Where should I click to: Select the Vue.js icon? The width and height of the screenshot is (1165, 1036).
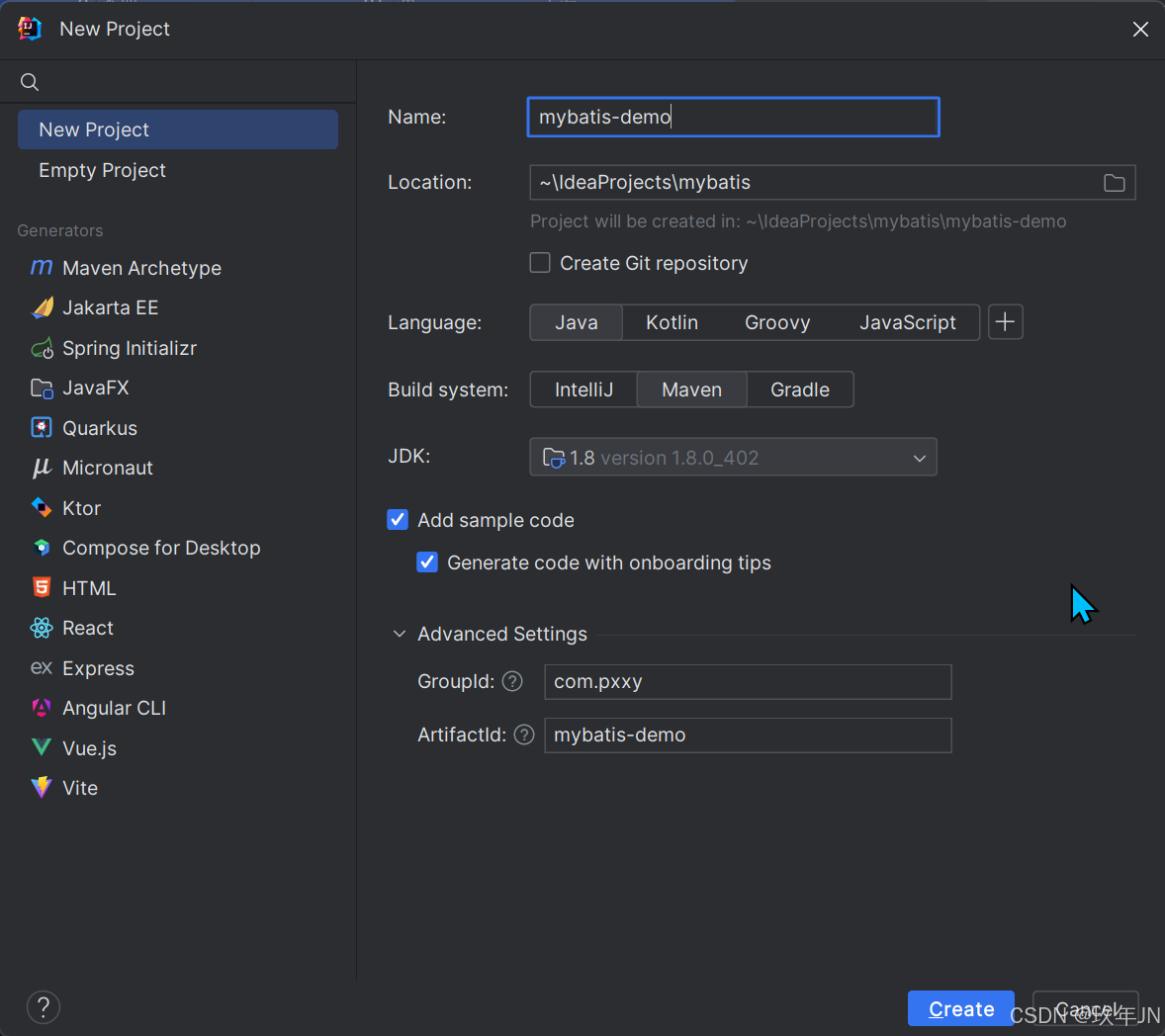[42, 748]
